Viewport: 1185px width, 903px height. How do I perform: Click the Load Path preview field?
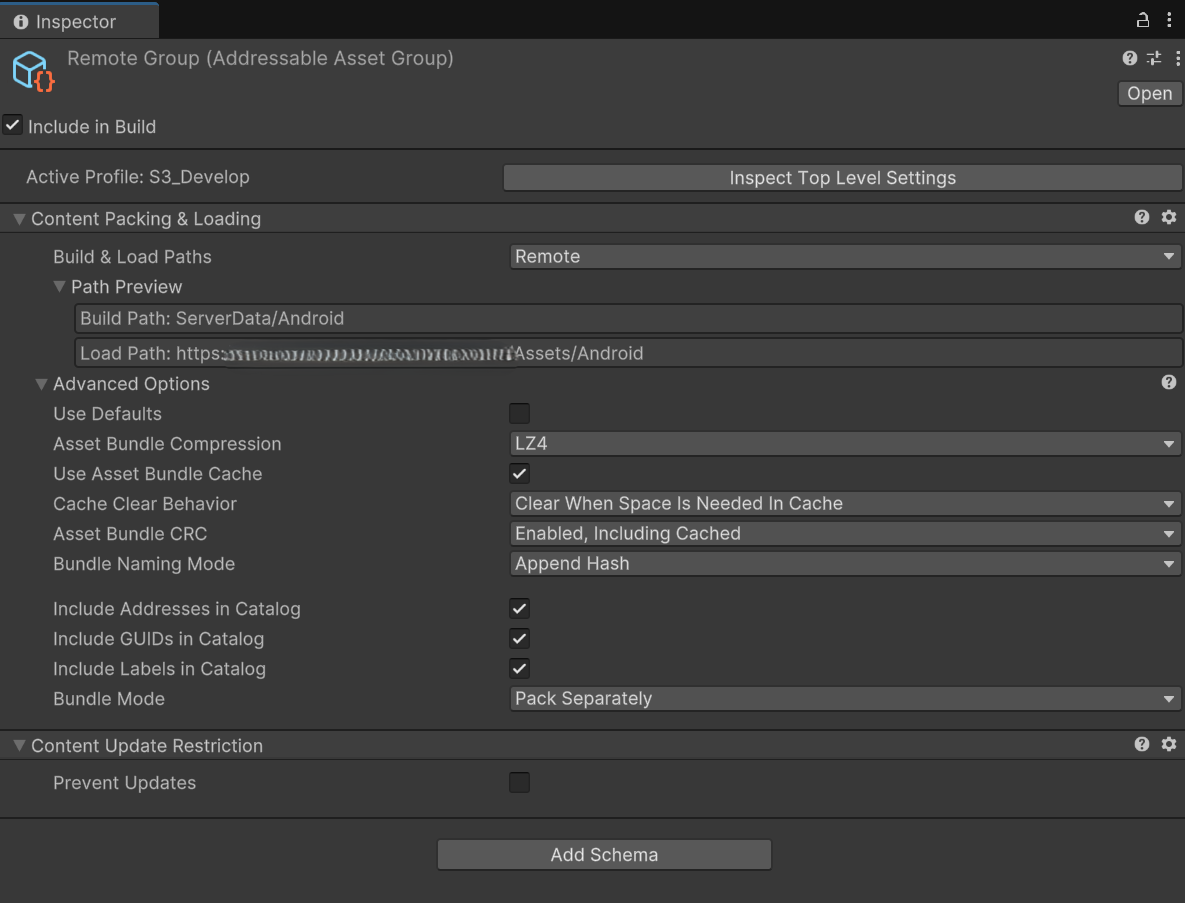(x=628, y=353)
